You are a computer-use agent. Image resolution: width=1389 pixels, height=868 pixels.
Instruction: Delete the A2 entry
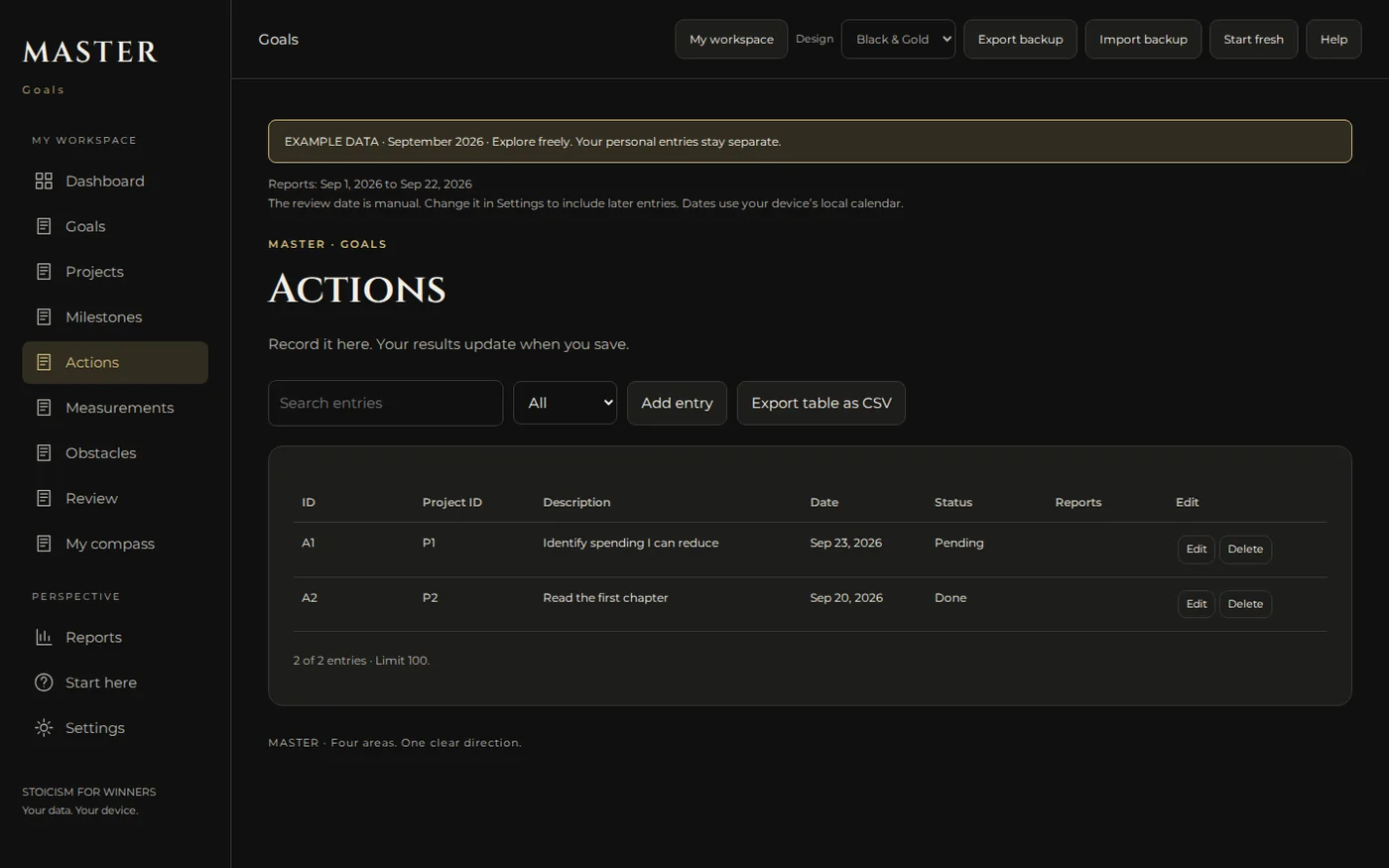click(1245, 604)
